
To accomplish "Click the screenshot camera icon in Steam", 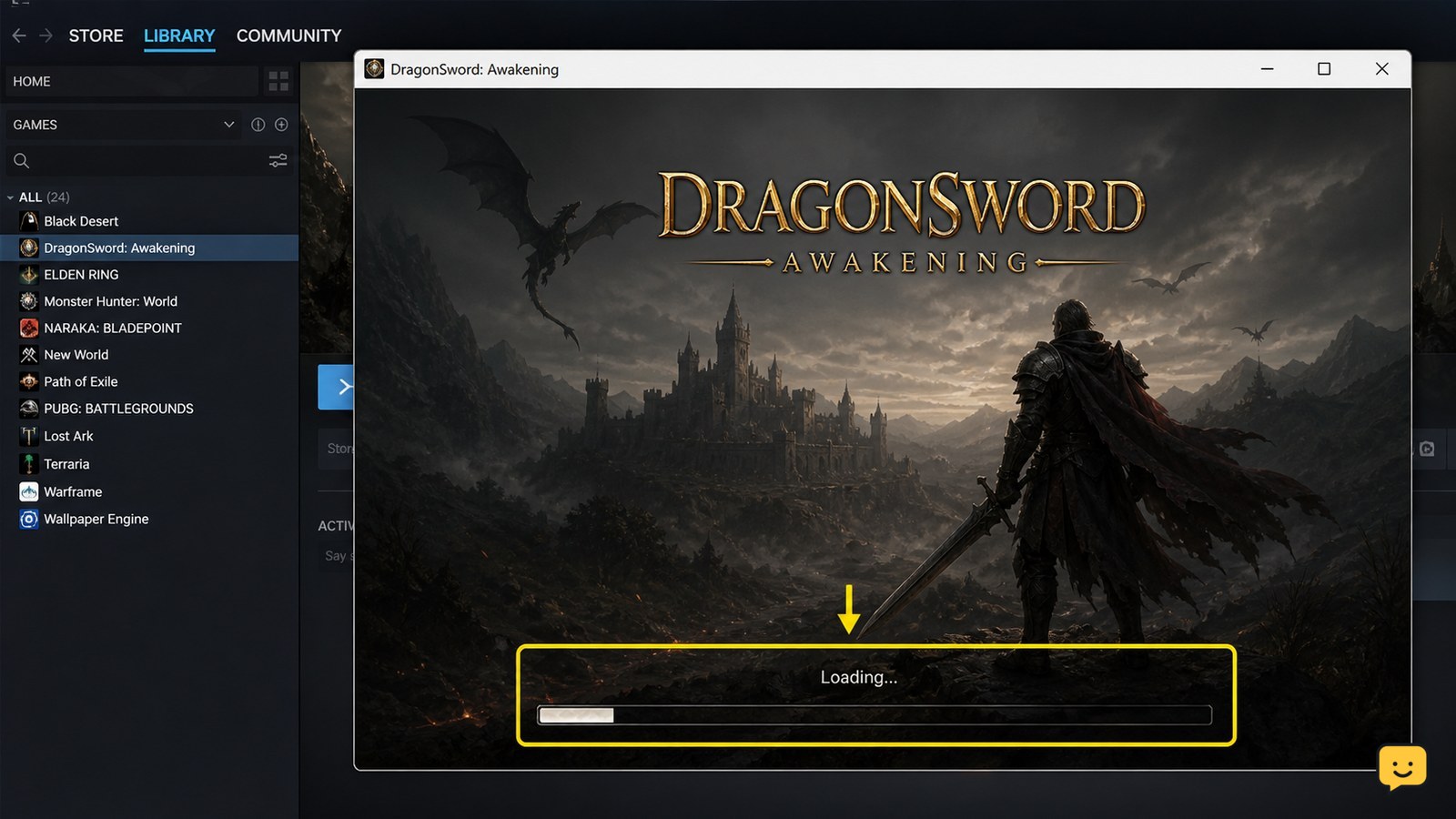I will click(x=1427, y=449).
